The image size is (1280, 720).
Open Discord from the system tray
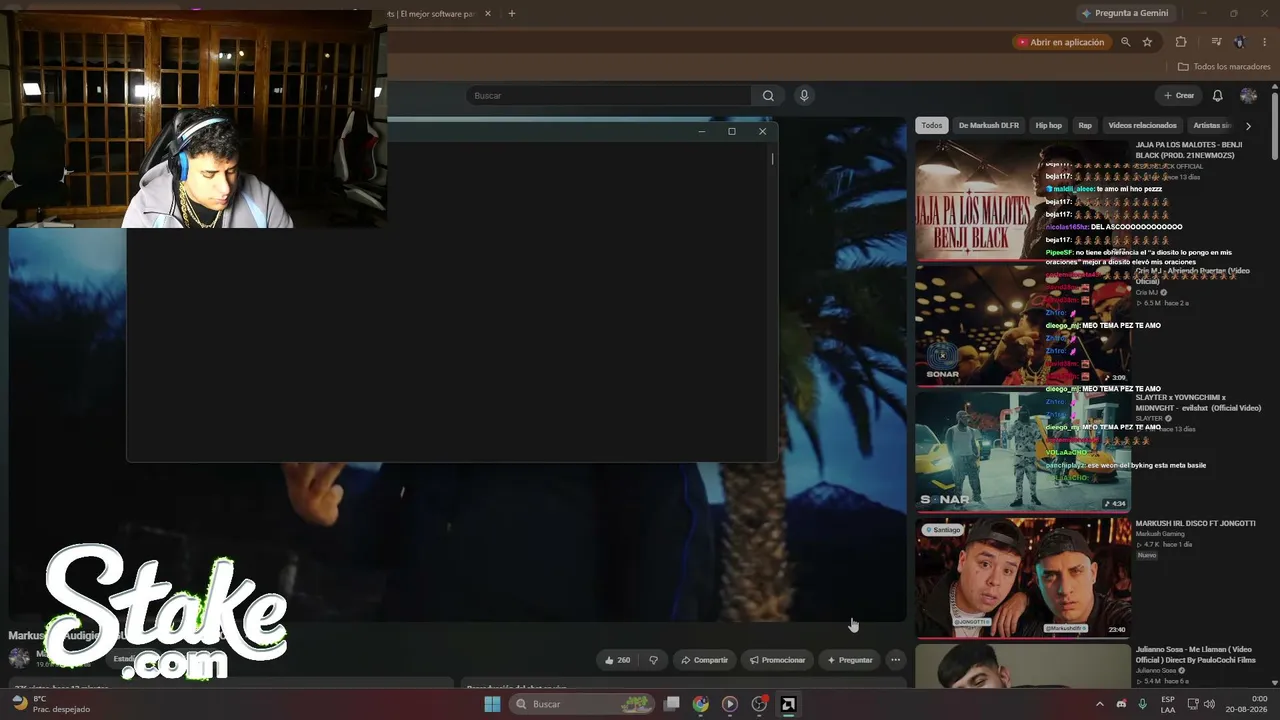click(1121, 704)
